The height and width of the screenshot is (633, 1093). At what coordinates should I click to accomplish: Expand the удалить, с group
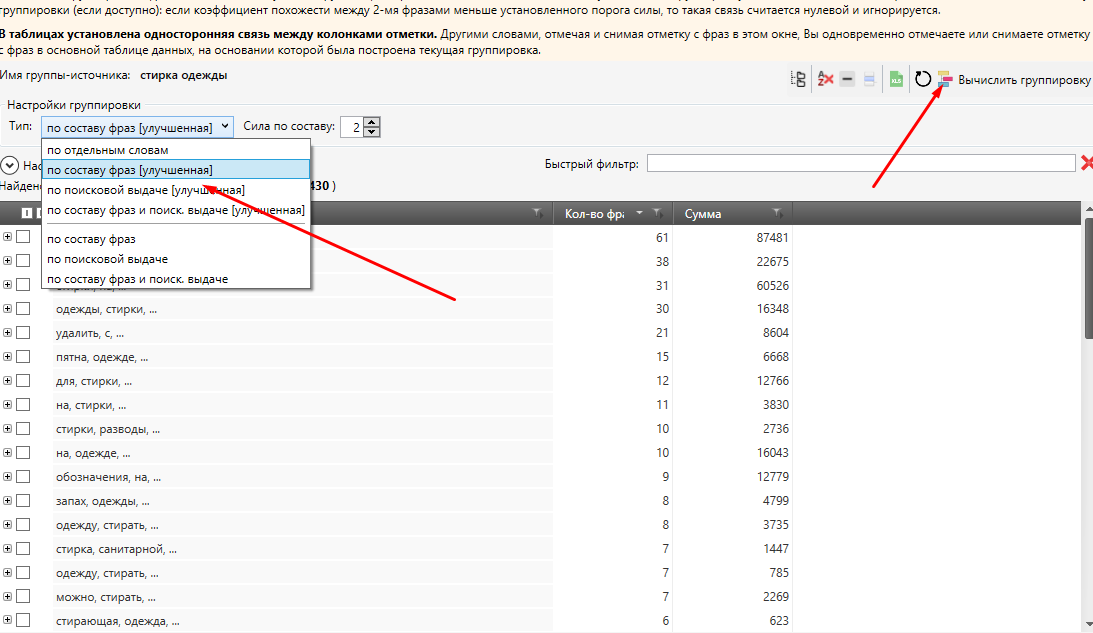(7, 333)
